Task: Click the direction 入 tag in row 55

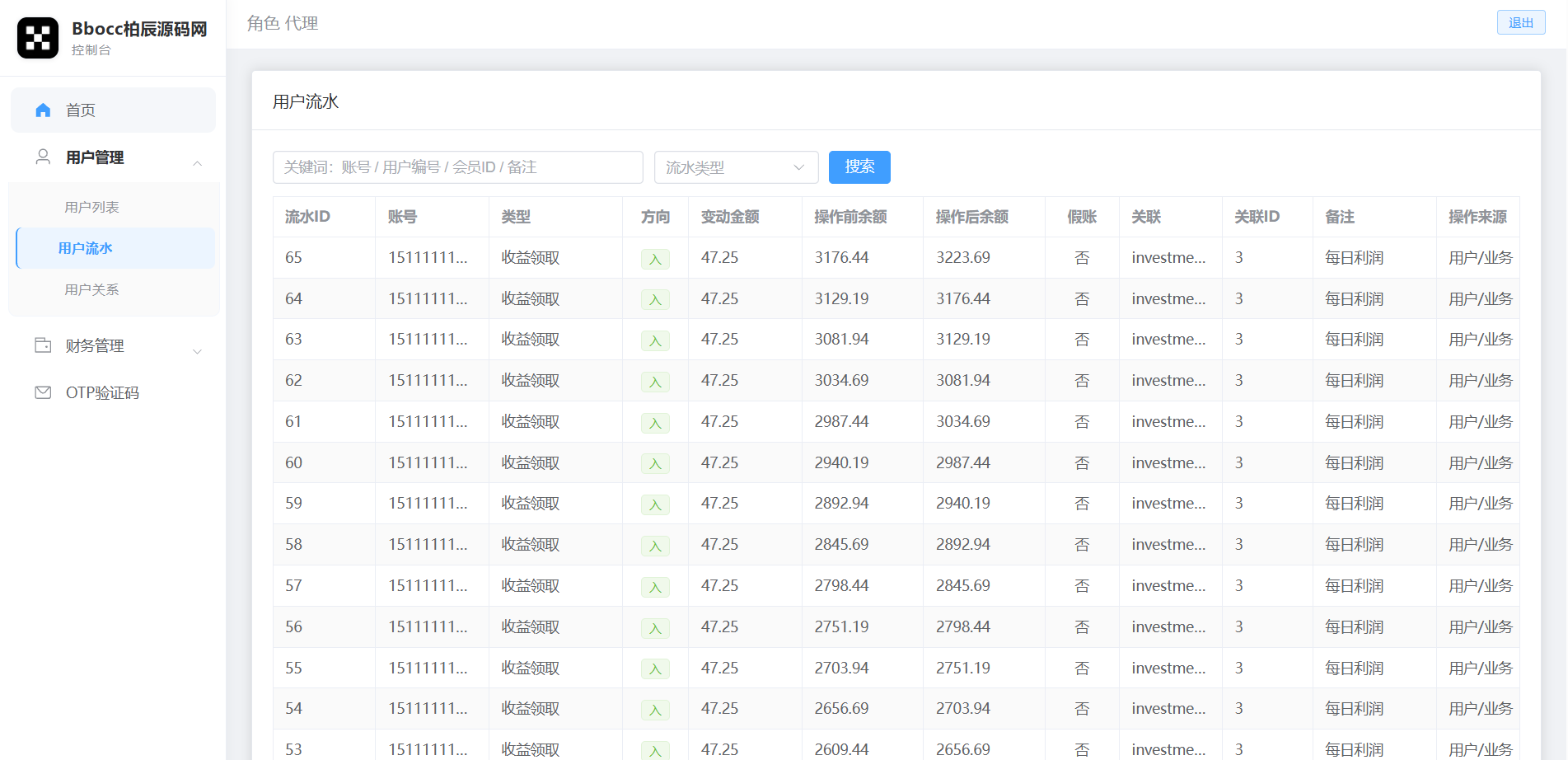Action: click(655, 669)
